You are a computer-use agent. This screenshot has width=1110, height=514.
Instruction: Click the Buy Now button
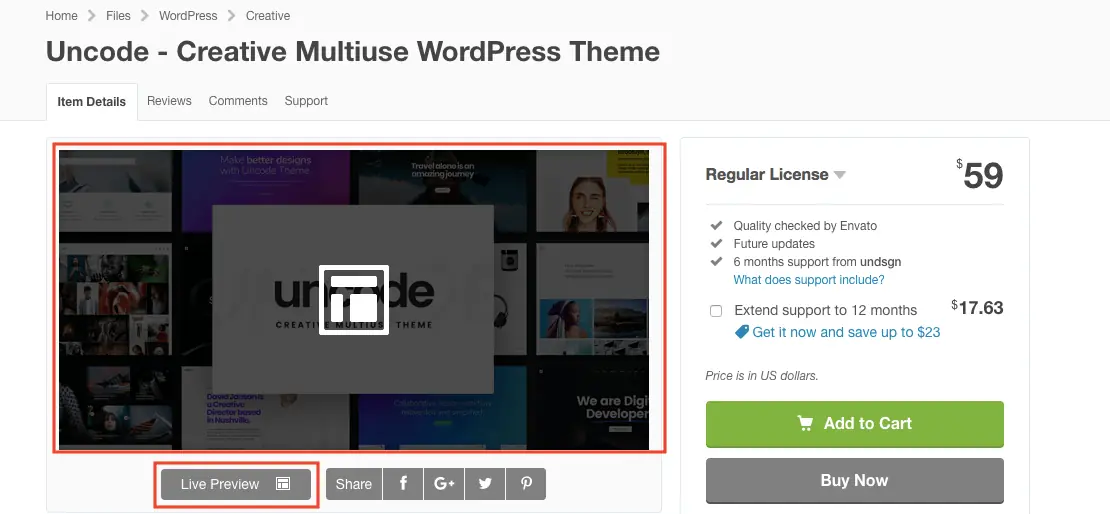(854, 481)
